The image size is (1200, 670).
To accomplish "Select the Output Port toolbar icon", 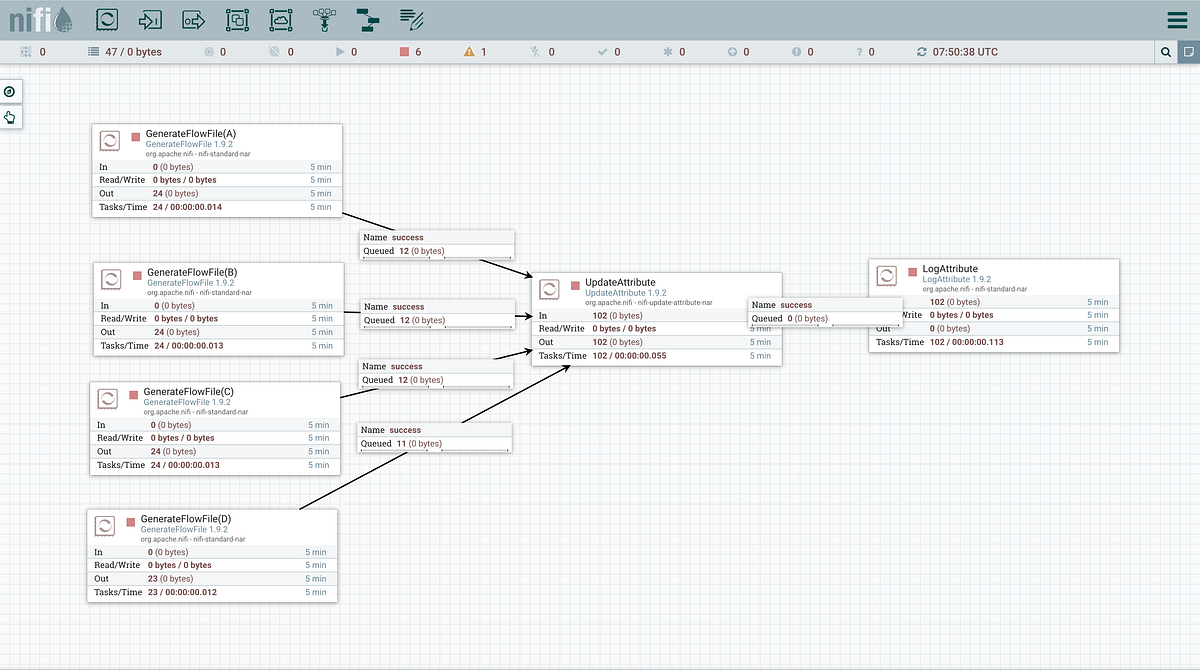I will (193, 18).
